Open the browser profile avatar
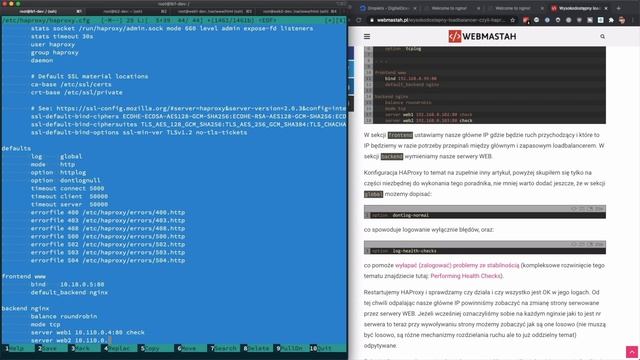Viewport: 640px width, 360px height. point(622,20)
